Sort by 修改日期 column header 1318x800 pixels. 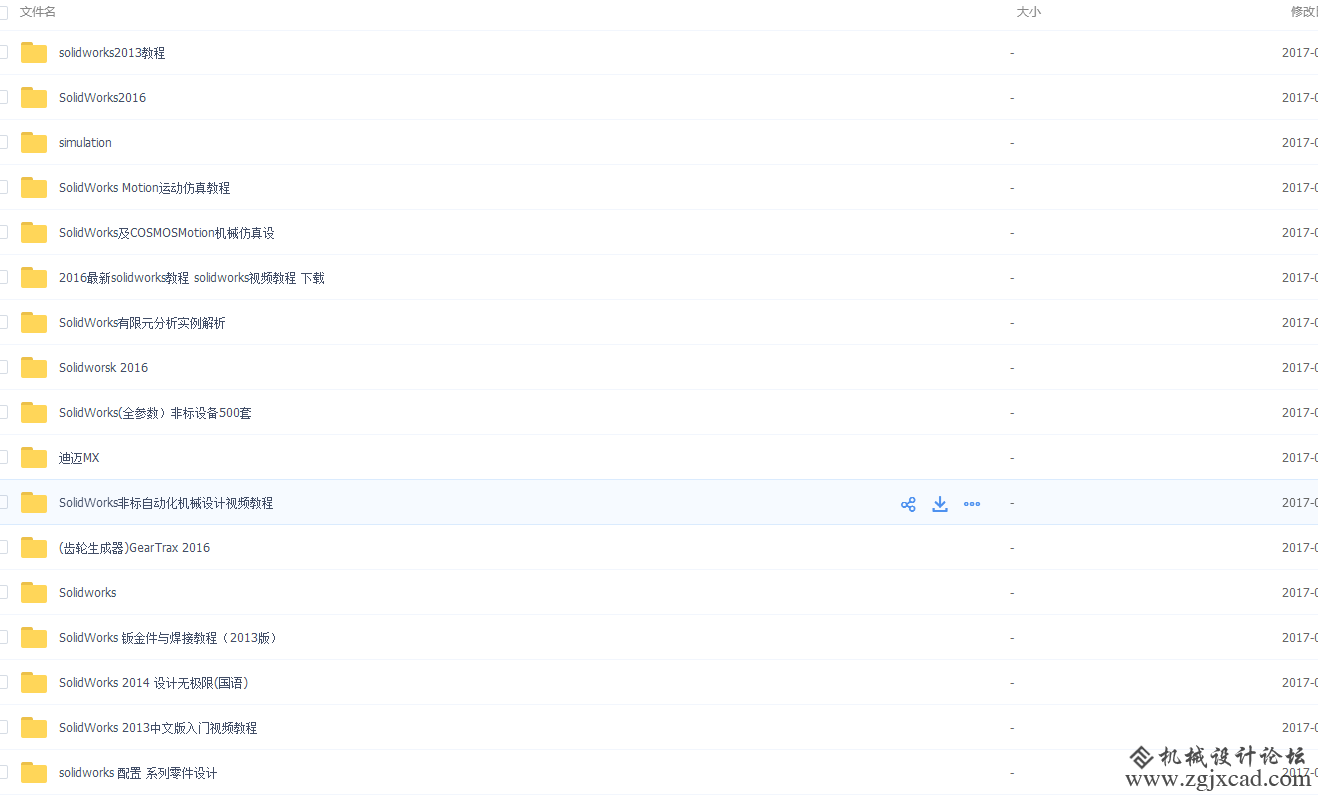pyautogui.click(x=1304, y=12)
